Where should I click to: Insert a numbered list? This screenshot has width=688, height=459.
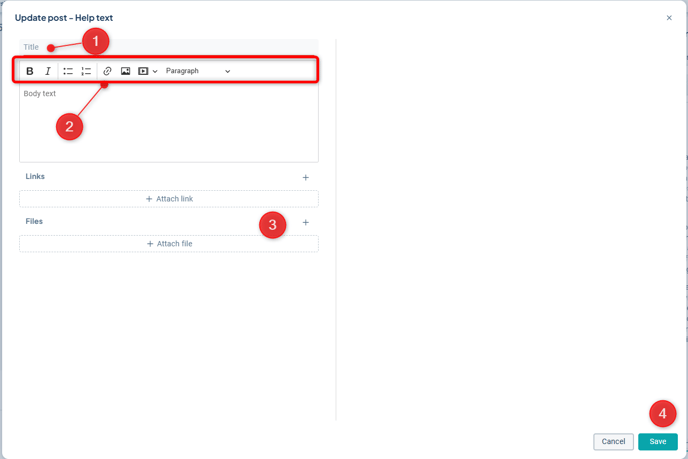[86, 71]
